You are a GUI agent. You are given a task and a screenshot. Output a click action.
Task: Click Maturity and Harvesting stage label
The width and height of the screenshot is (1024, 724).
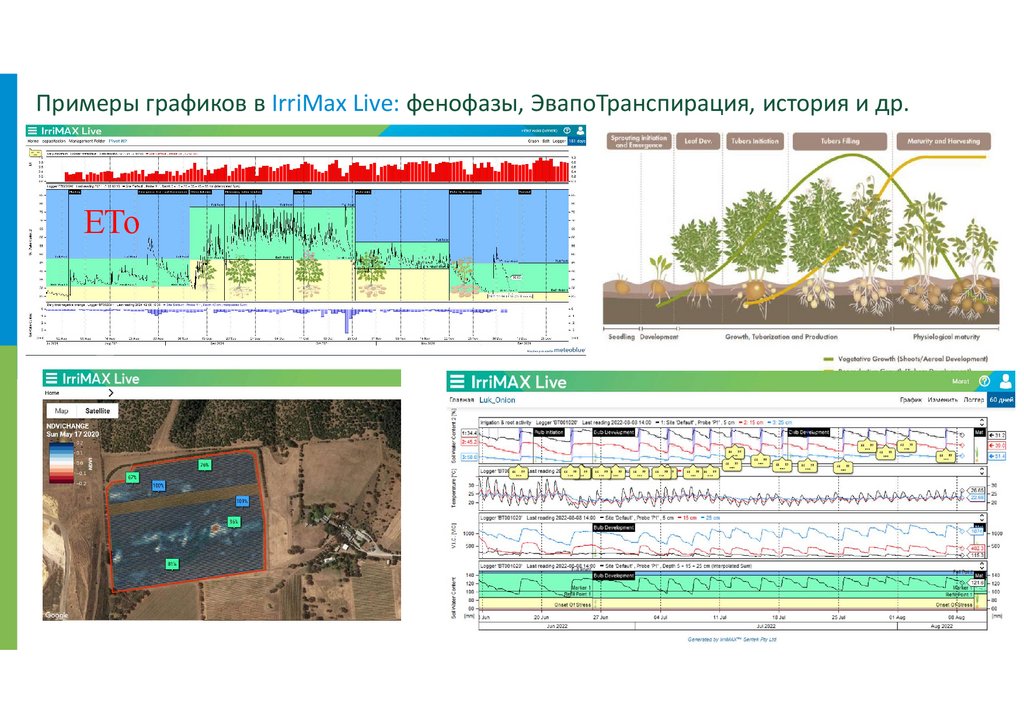[943, 141]
